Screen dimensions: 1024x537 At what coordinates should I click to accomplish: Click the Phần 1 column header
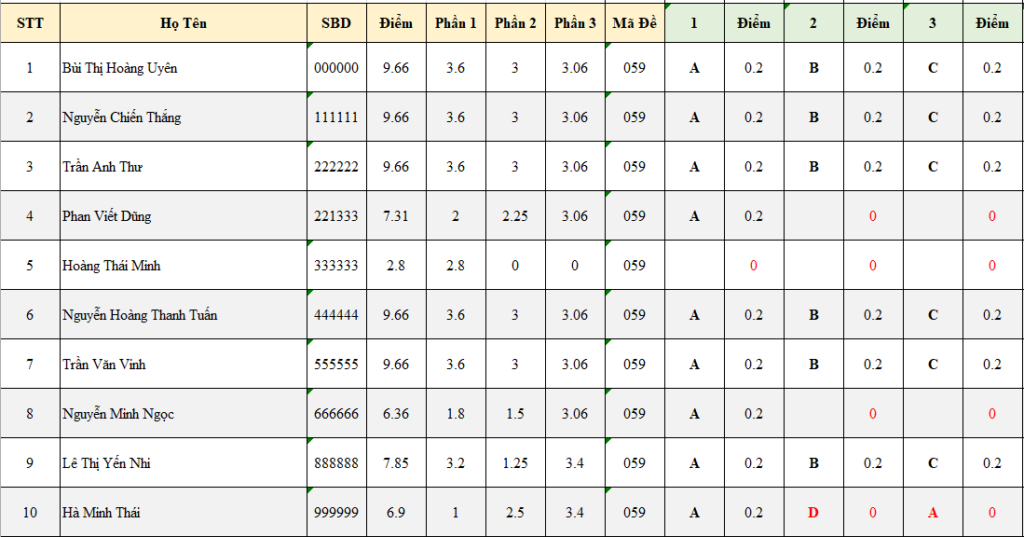point(456,24)
